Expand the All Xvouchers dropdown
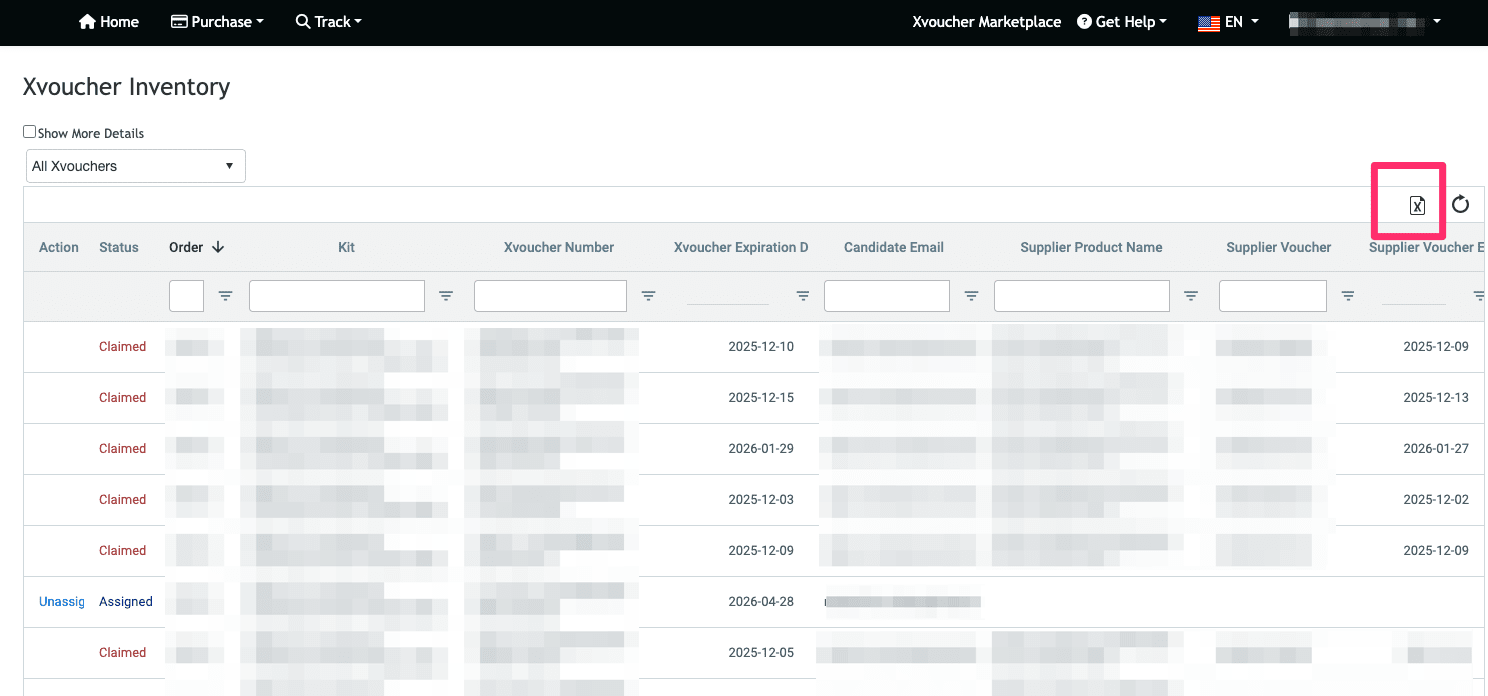Image resolution: width=1488 pixels, height=696 pixels. [x=135, y=166]
